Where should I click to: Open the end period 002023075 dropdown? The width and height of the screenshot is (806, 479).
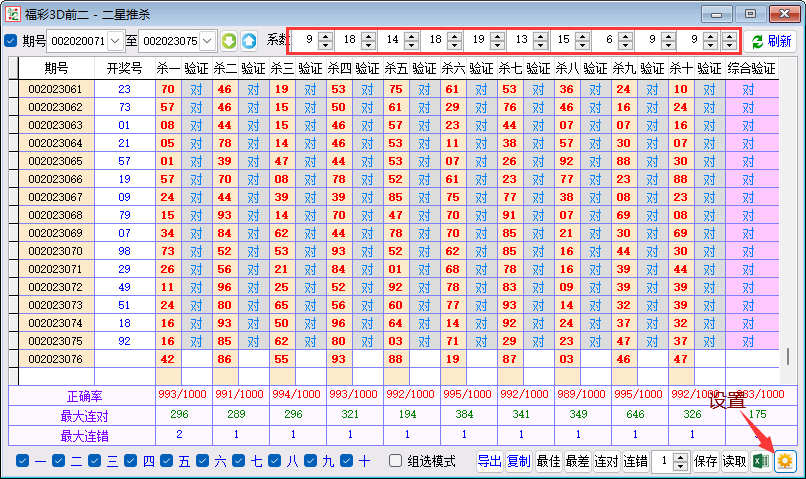207,41
